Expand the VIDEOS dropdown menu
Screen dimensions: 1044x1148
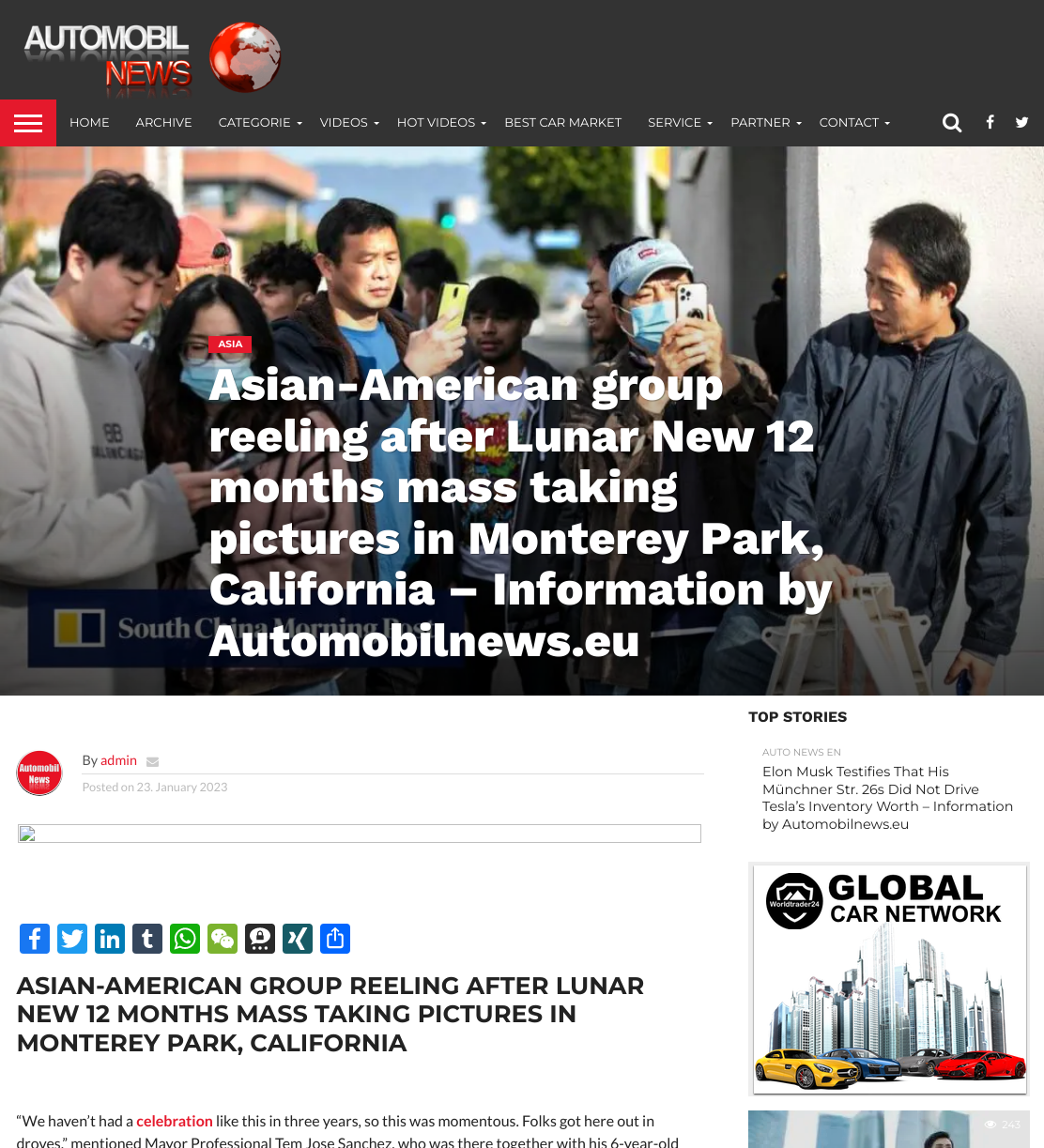click(x=349, y=123)
